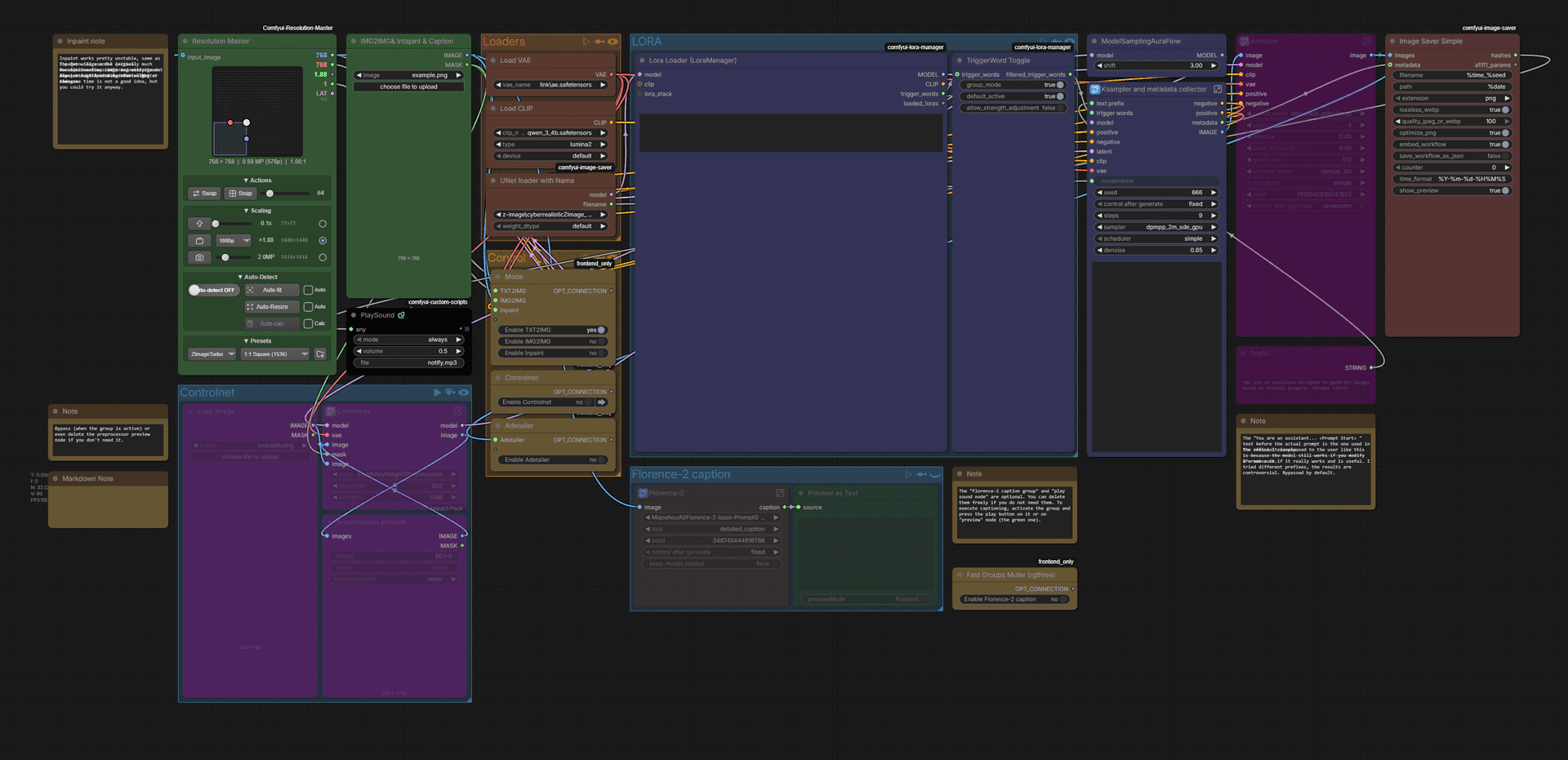The width and height of the screenshot is (1568, 760).
Task: Click the Florence-2 caption group bypass icon
Action: coord(921,474)
